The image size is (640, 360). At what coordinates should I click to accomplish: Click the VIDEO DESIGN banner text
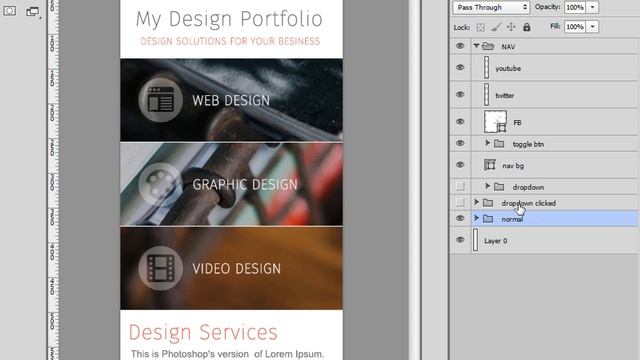click(x=236, y=269)
